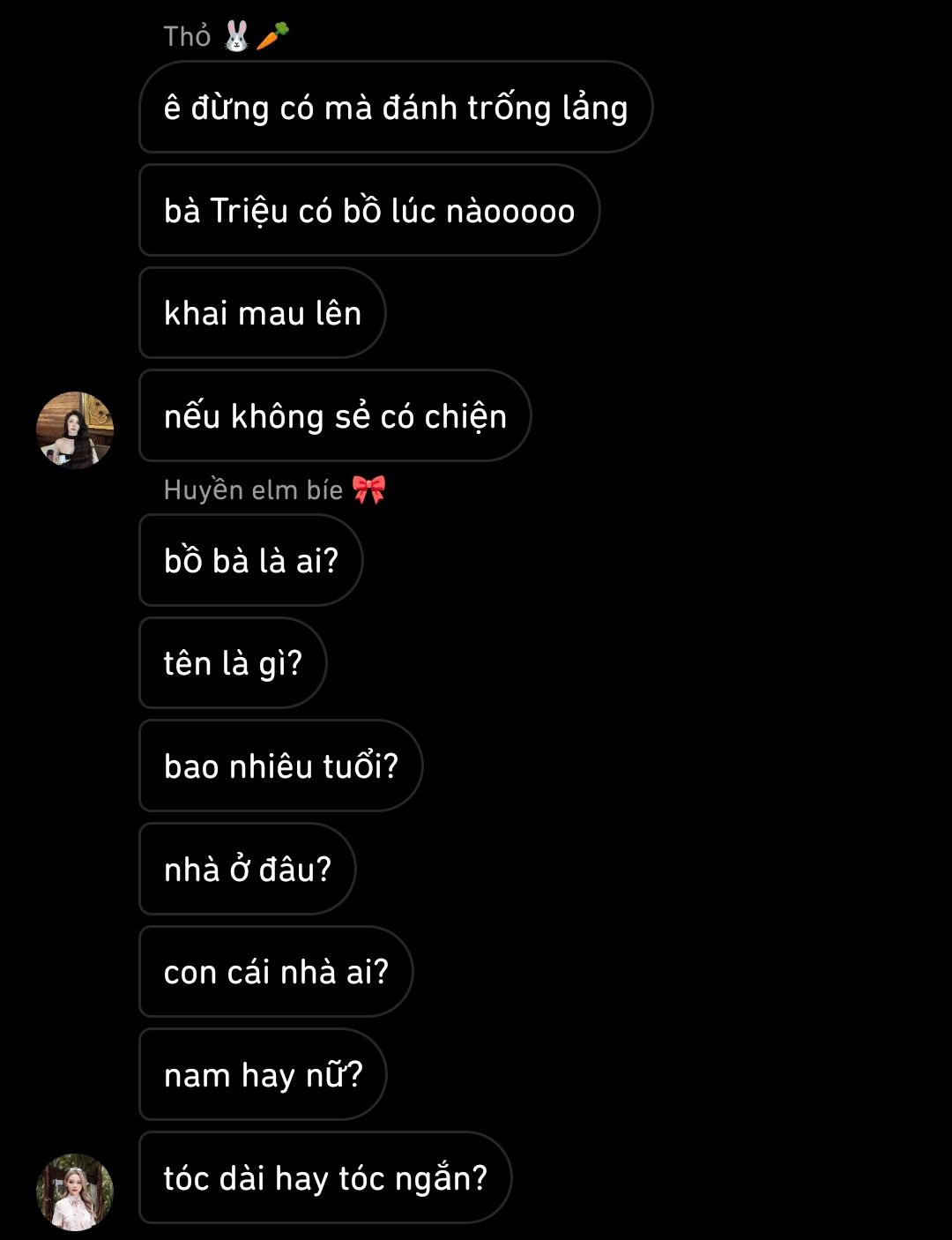Click the carrot emoji next to Thỏ
This screenshot has width=952, height=1240.
coord(272,36)
